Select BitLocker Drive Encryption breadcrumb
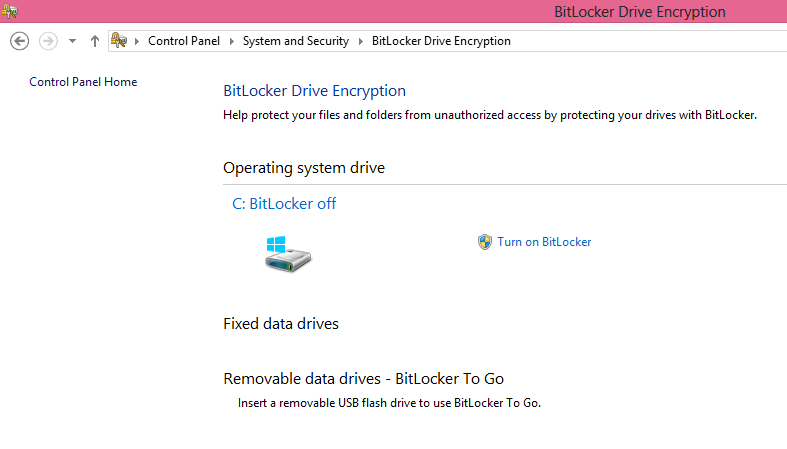This screenshot has height=449, width=787. [x=441, y=41]
